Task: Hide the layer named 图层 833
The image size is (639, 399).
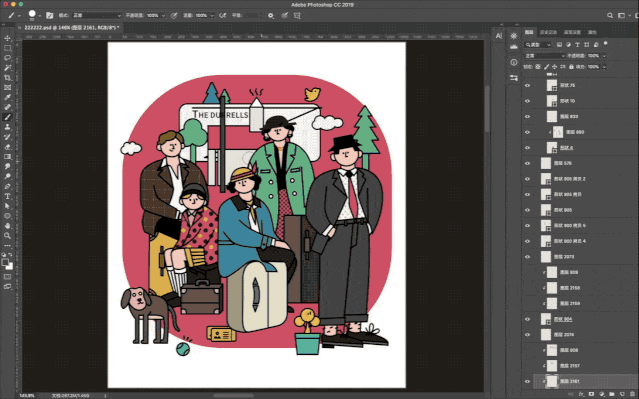Action: 527,117
